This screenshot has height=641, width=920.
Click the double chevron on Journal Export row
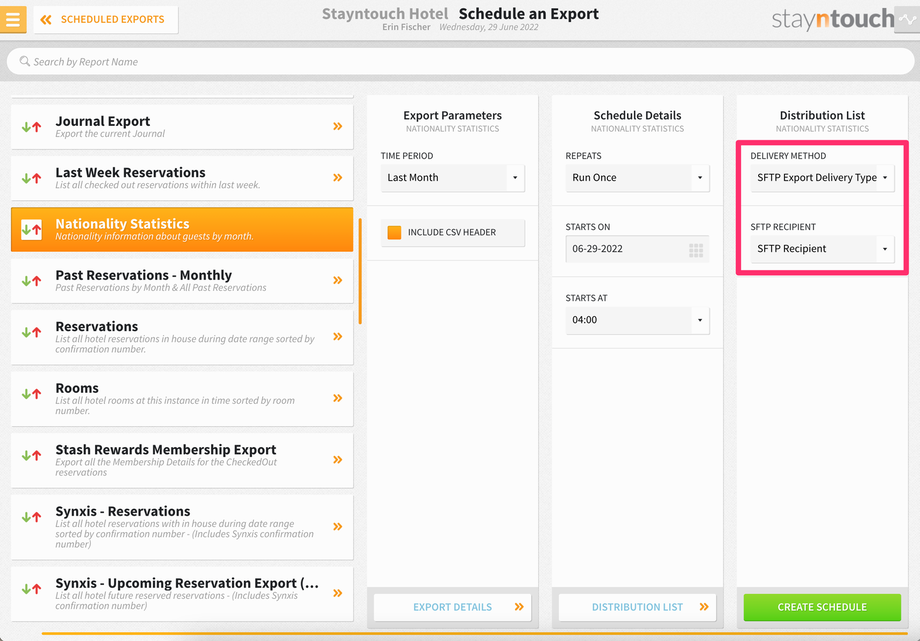tap(338, 126)
